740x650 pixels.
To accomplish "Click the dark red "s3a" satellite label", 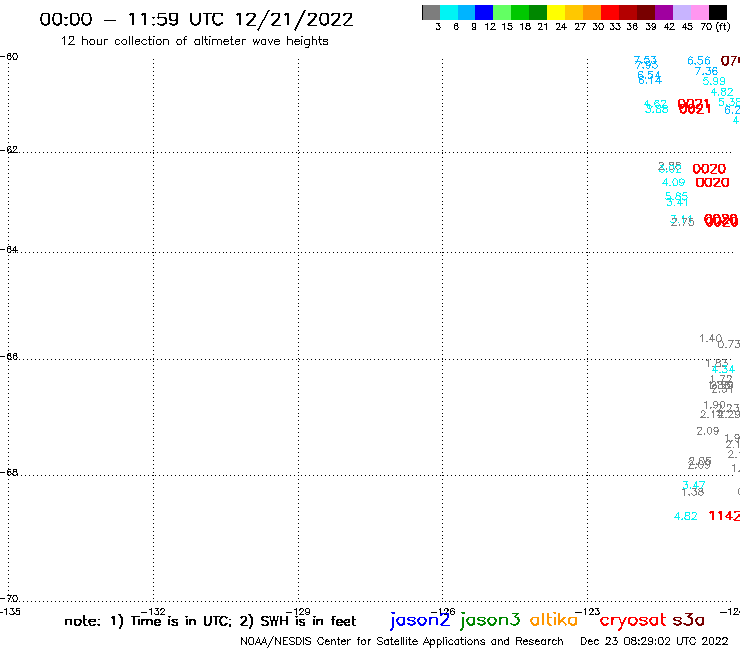I will (688, 620).
